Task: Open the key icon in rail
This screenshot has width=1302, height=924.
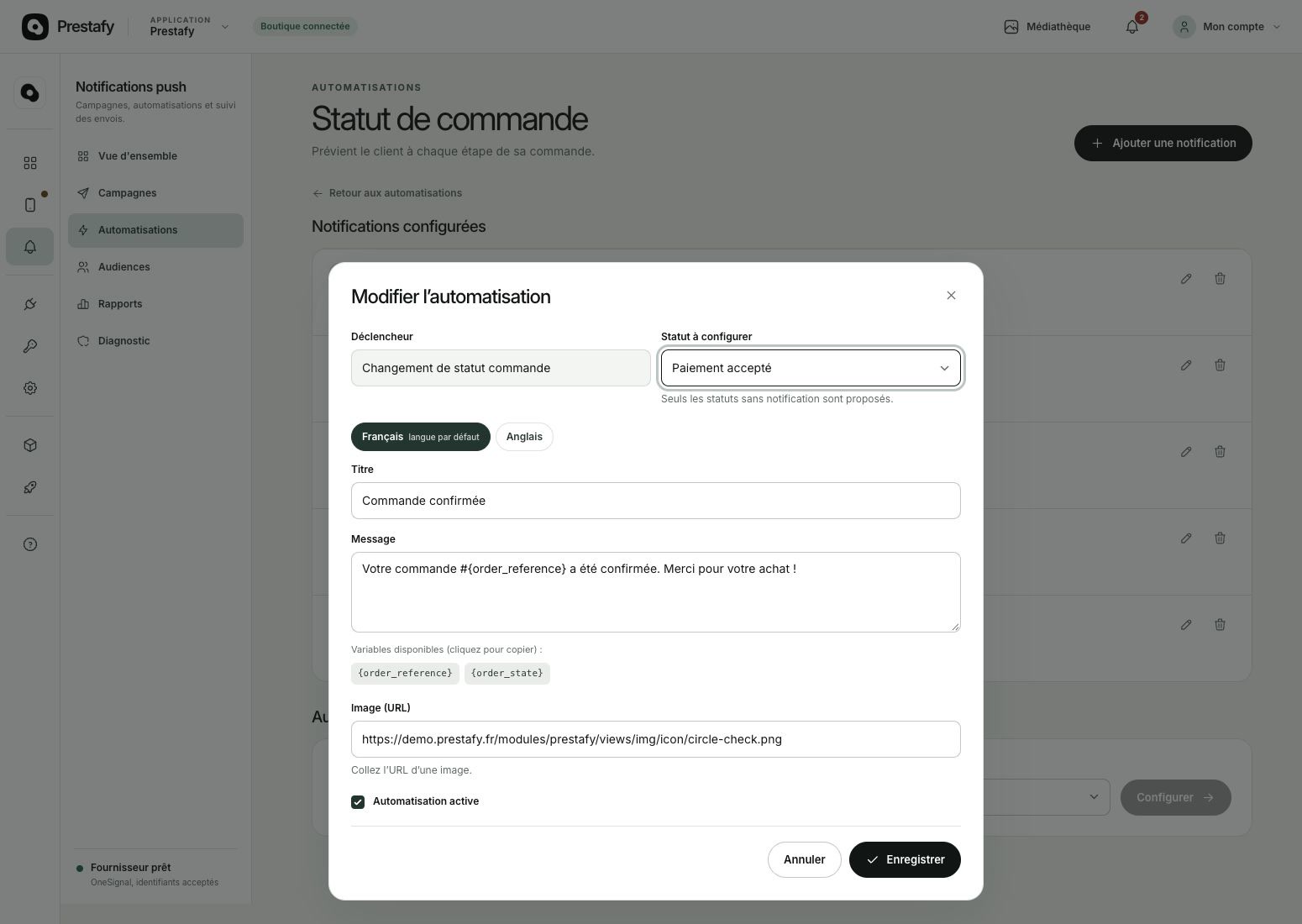Action: [30, 346]
